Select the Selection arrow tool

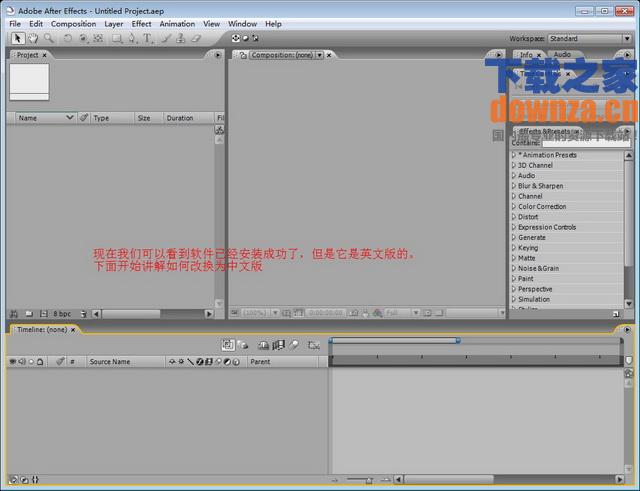pos(18,38)
